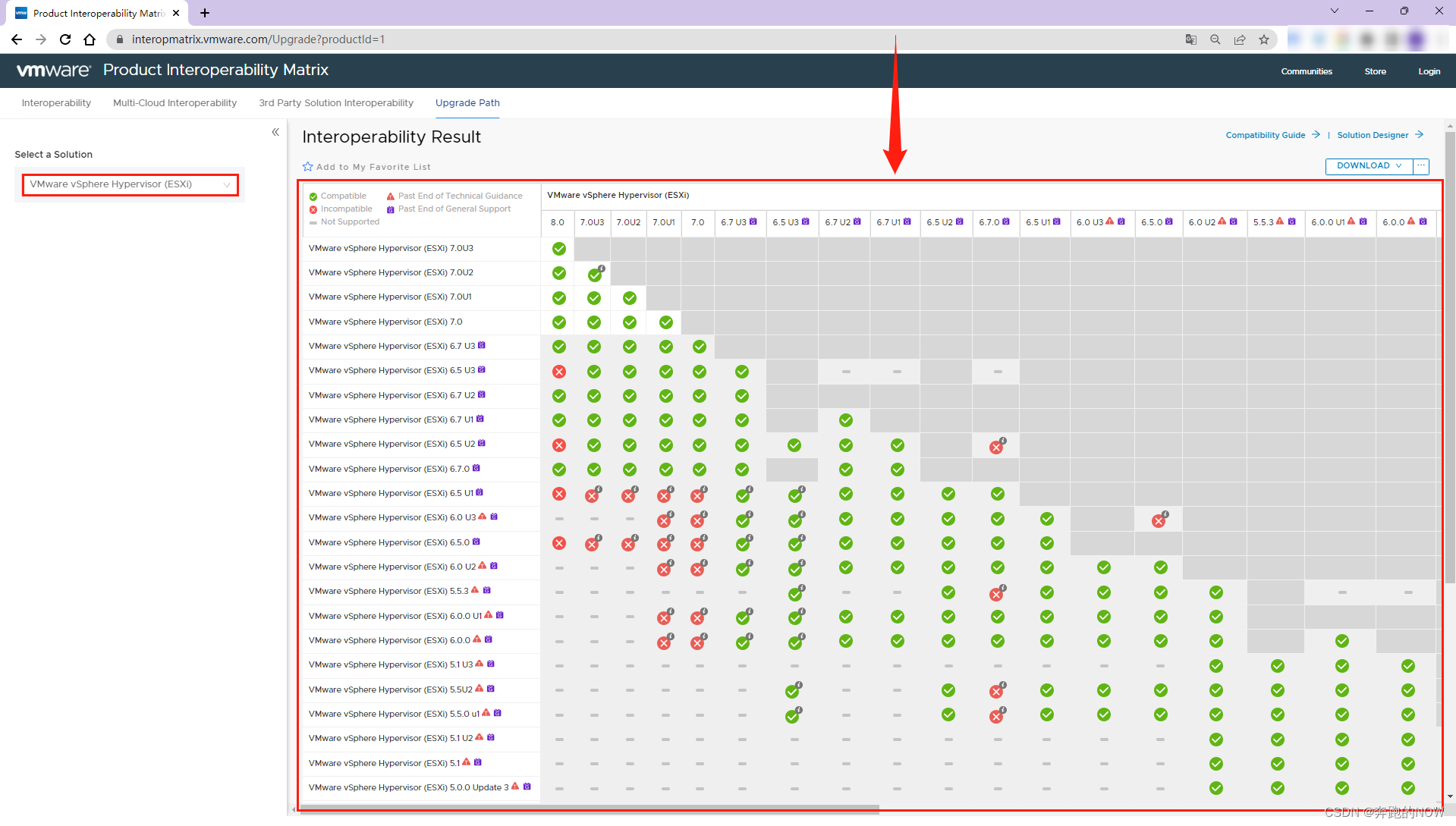The width and height of the screenshot is (1456, 826).
Task: Click row label ESXi 7.0U2
Action: tap(391, 272)
